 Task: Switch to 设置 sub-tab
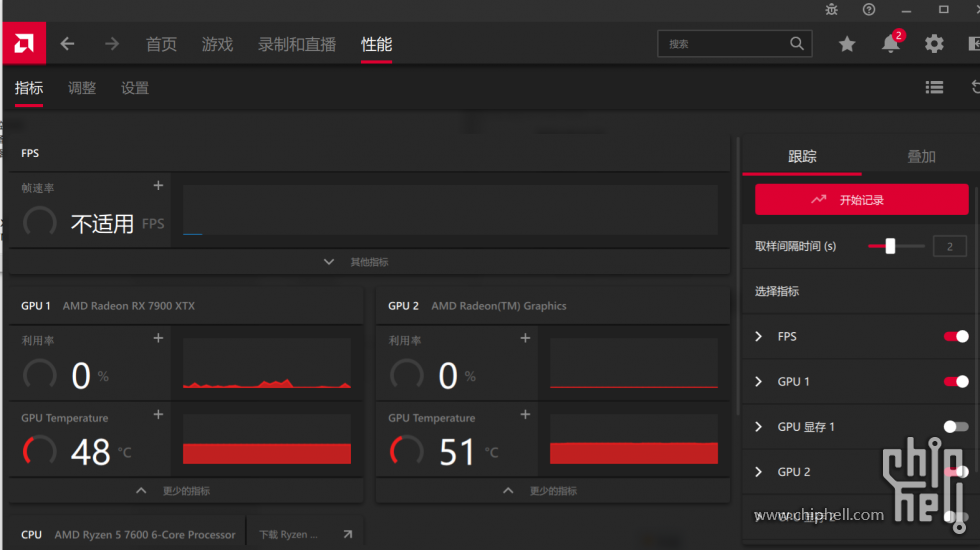coord(135,88)
